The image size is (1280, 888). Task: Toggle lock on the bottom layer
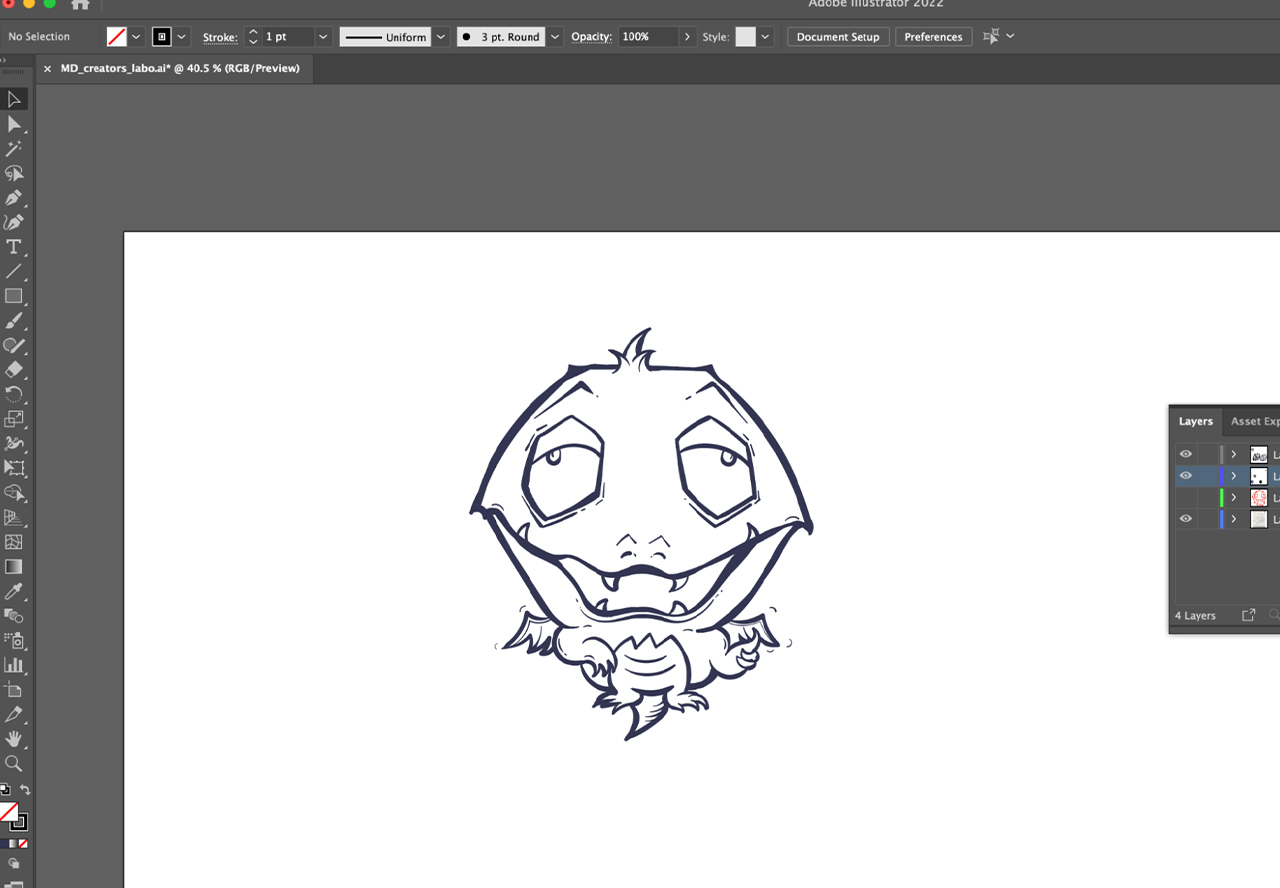coord(1207,519)
